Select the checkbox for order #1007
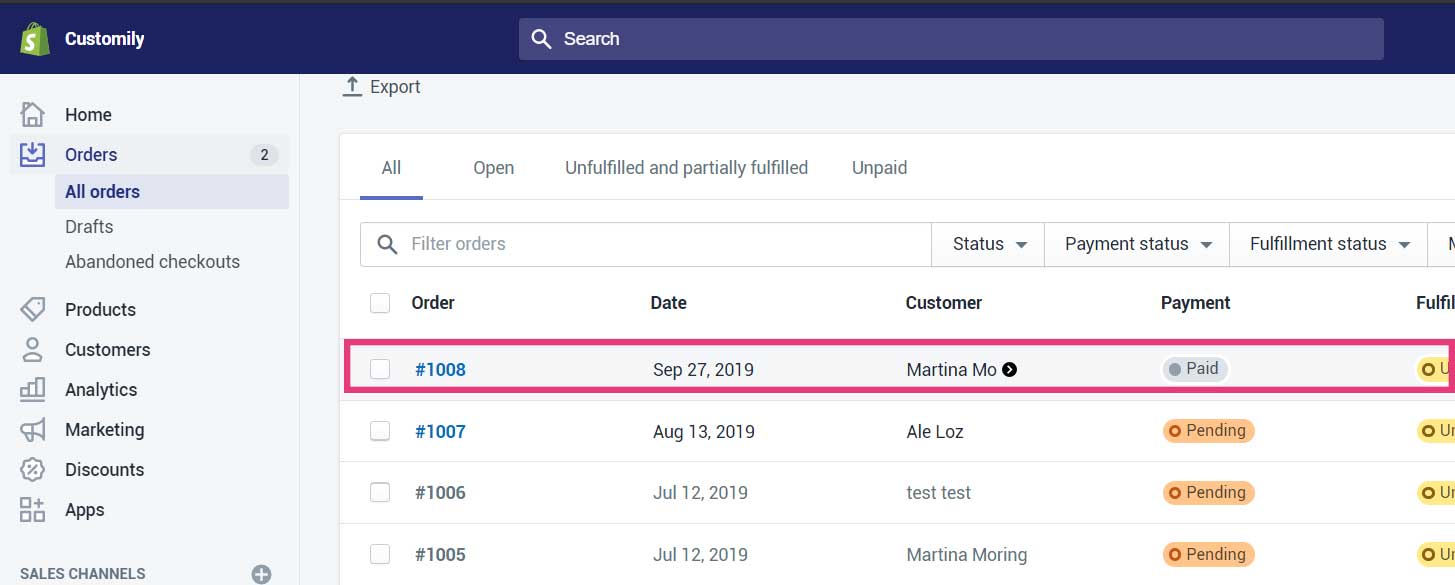This screenshot has width=1455, height=585. tap(380, 431)
